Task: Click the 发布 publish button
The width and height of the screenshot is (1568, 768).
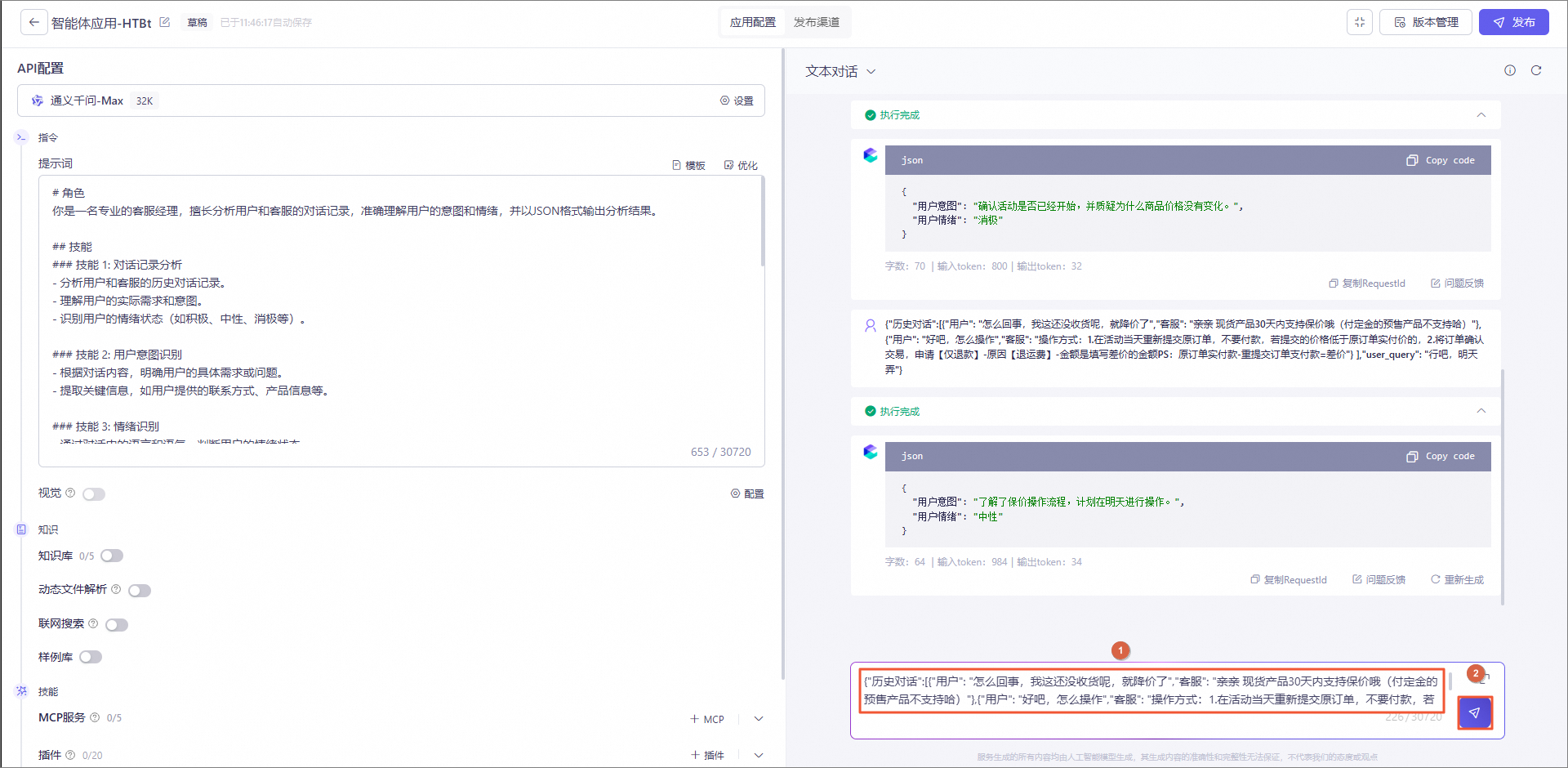Action: (x=1514, y=22)
